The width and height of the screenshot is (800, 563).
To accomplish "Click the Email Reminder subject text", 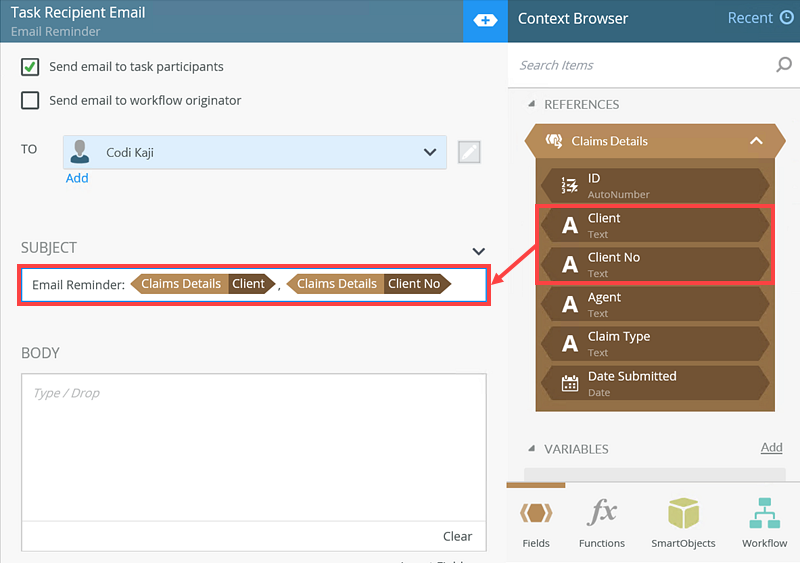I will click(78, 285).
